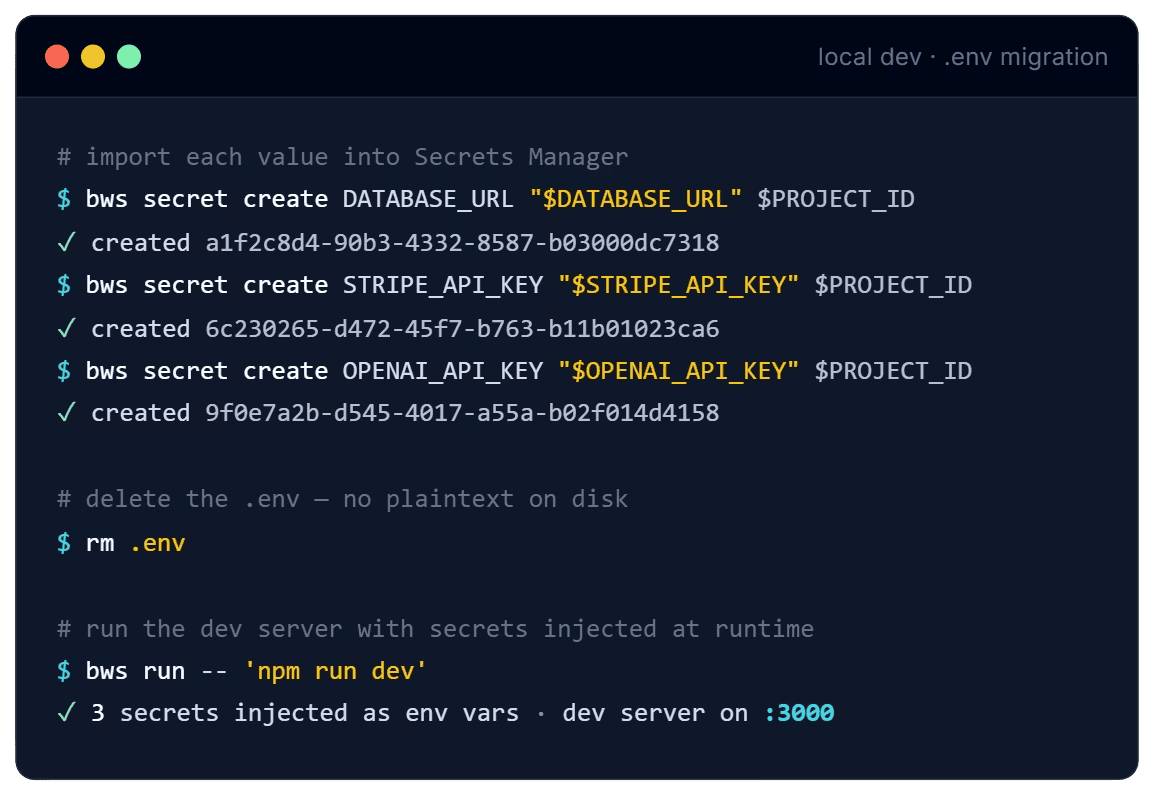This screenshot has height=795, width=1151.
Task: Click the command creating DATABASE_URL secret
Action: (485, 199)
